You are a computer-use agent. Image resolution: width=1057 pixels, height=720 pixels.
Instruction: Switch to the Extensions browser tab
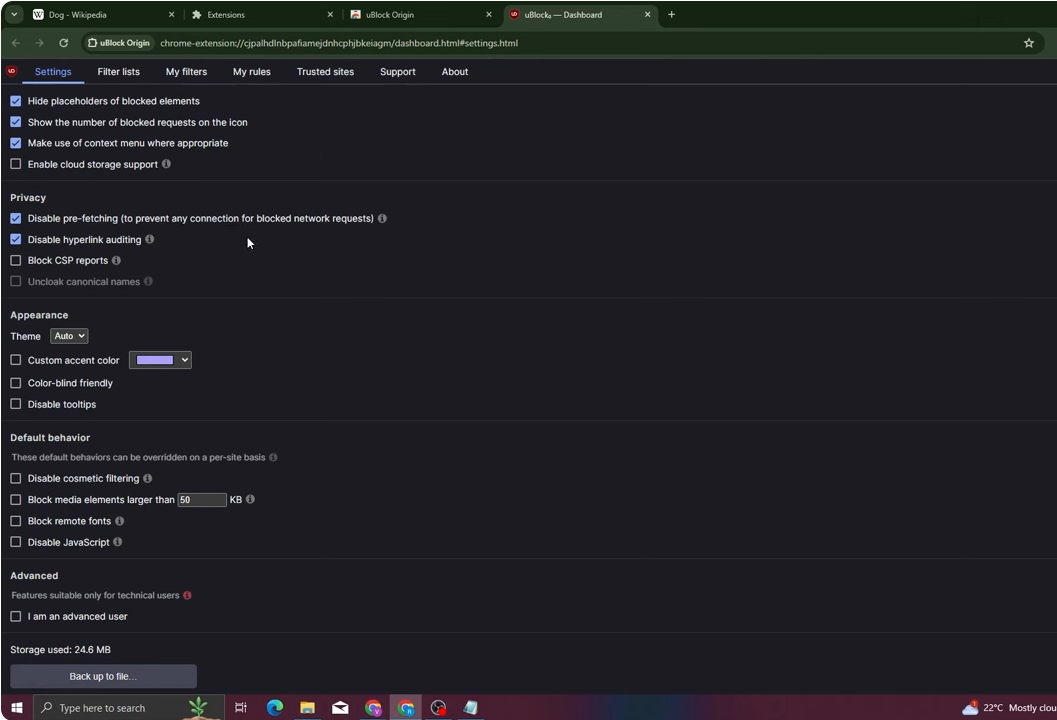point(260,14)
